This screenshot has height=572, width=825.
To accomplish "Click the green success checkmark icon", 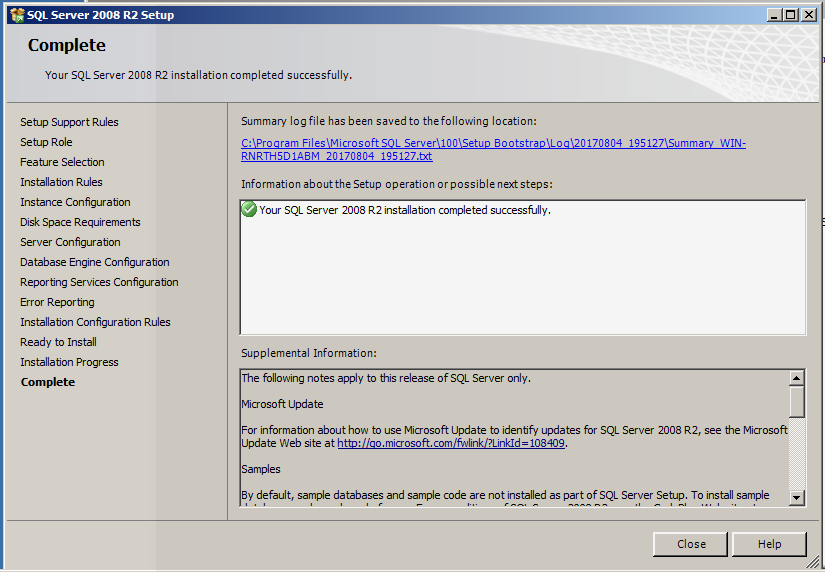I will [249, 209].
